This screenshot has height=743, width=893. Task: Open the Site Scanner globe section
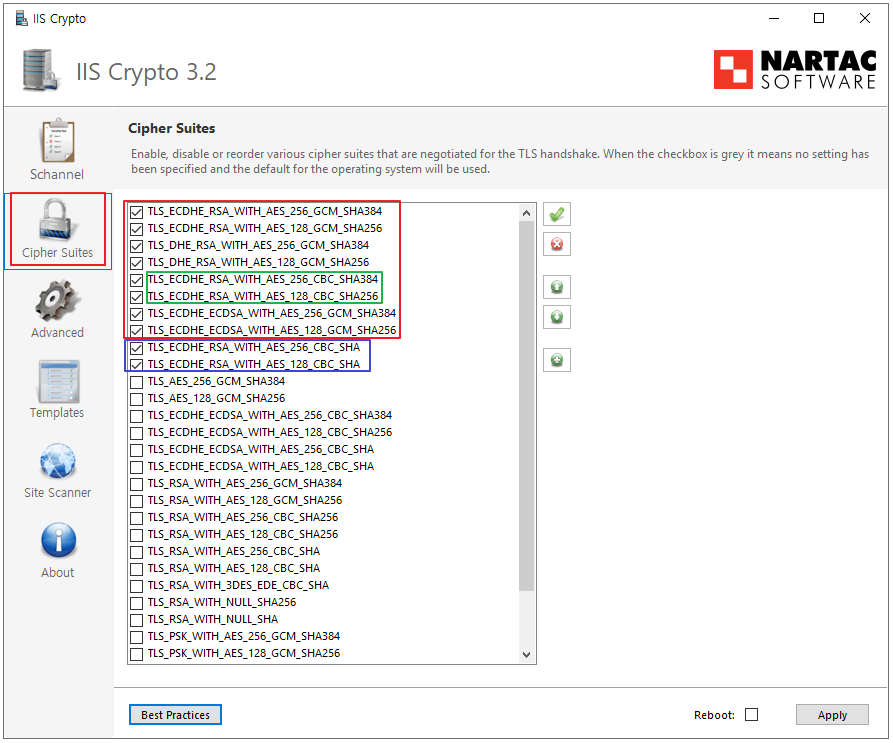(58, 470)
